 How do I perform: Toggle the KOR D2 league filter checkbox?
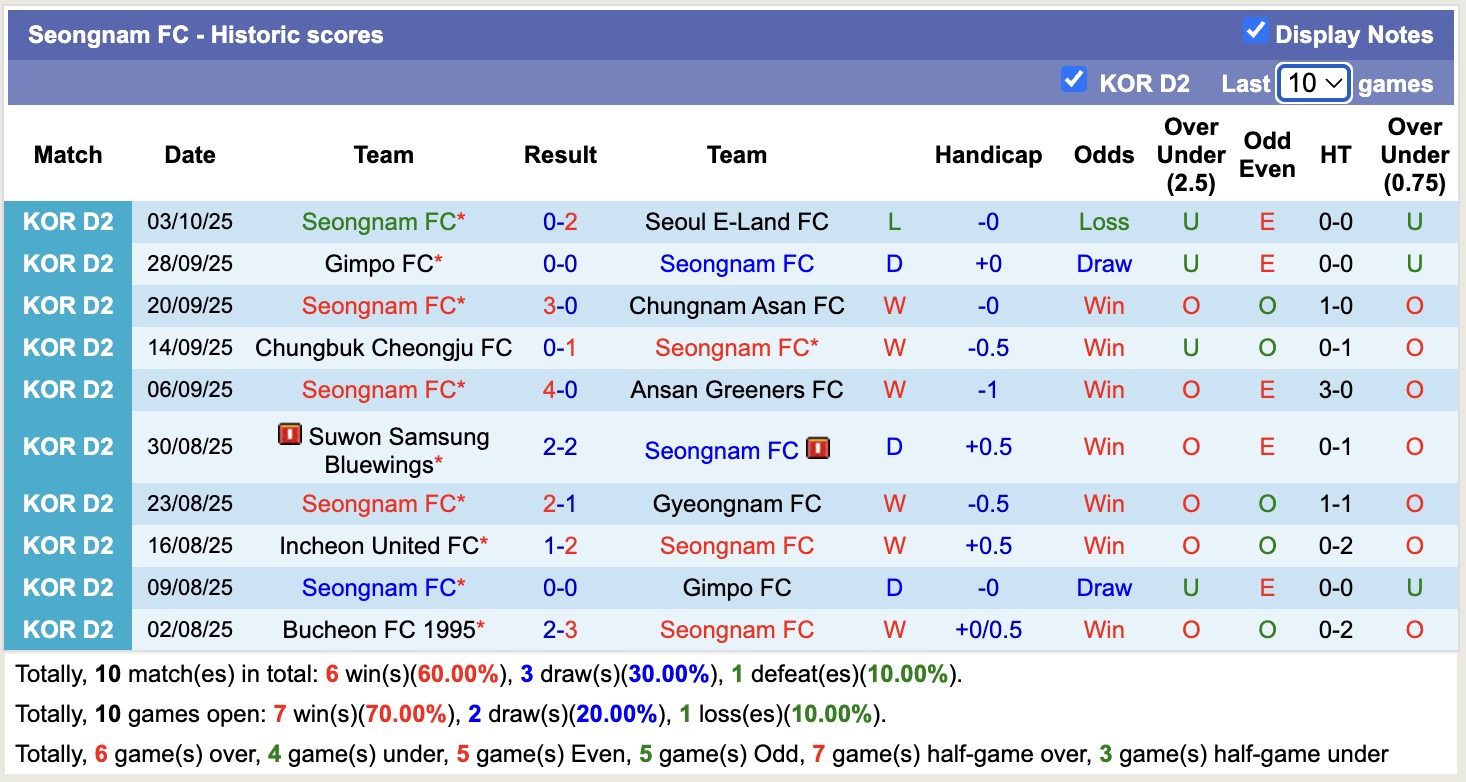(x=1075, y=79)
